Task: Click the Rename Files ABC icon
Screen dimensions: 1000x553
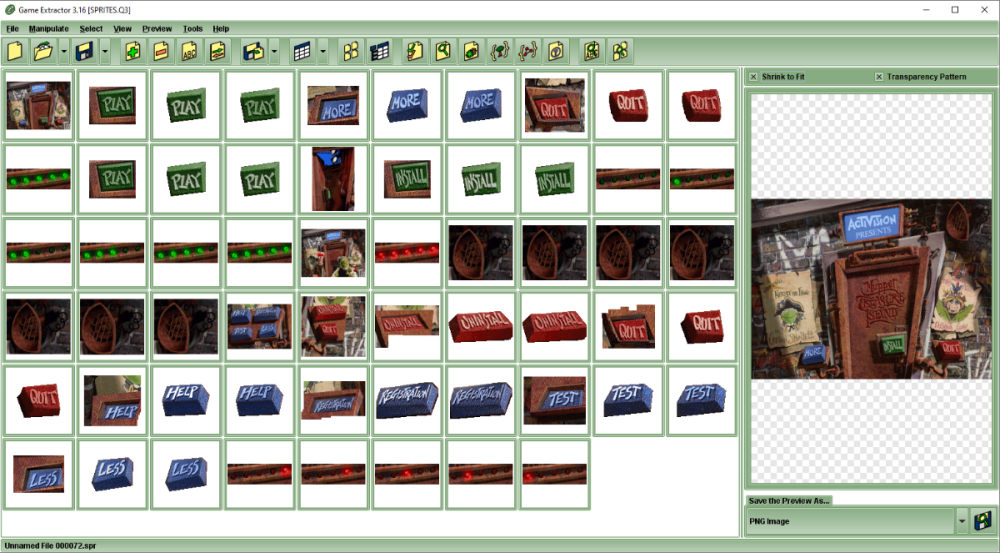Action: [189, 51]
